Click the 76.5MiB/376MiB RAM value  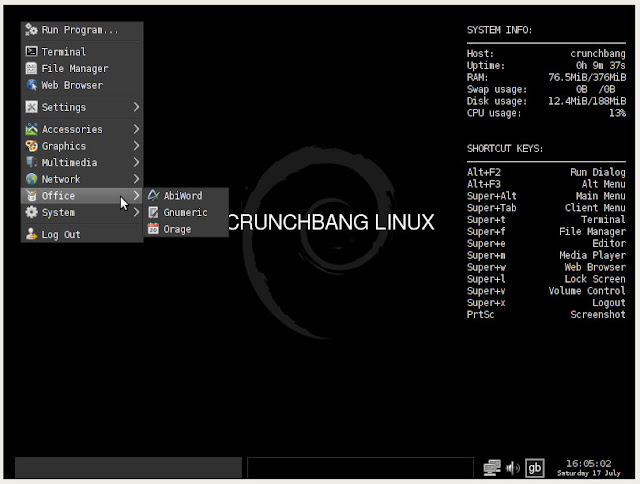[x=587, y=77]
